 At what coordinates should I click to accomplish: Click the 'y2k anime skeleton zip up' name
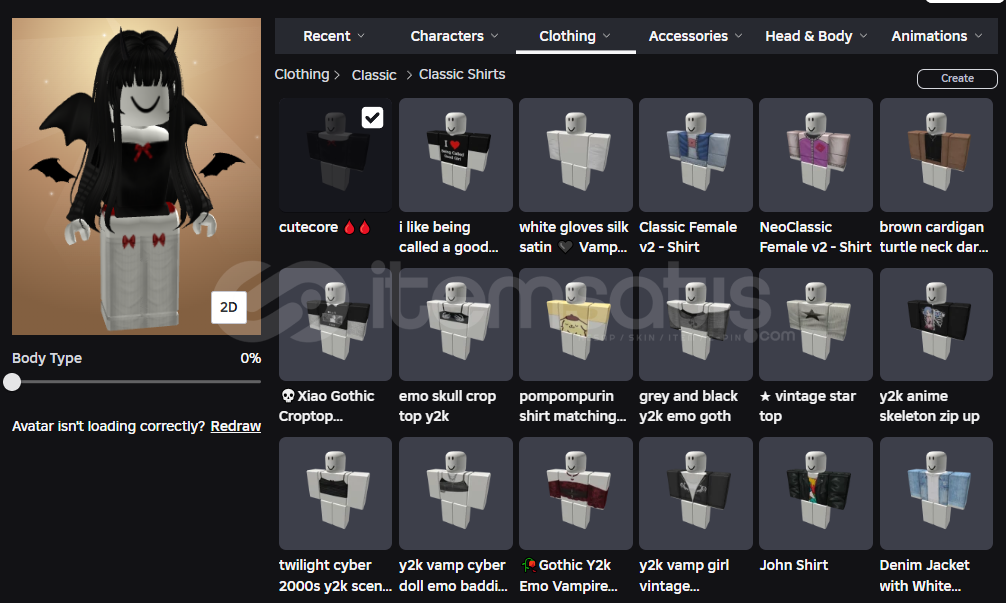930,406
